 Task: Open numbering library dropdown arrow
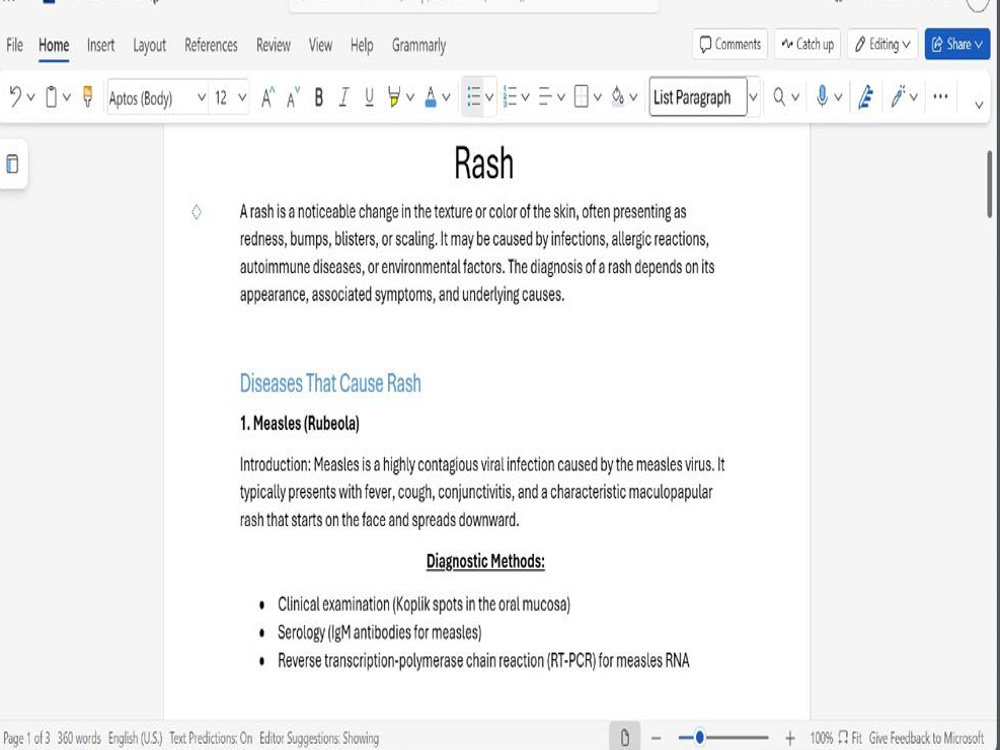point(525,98)
